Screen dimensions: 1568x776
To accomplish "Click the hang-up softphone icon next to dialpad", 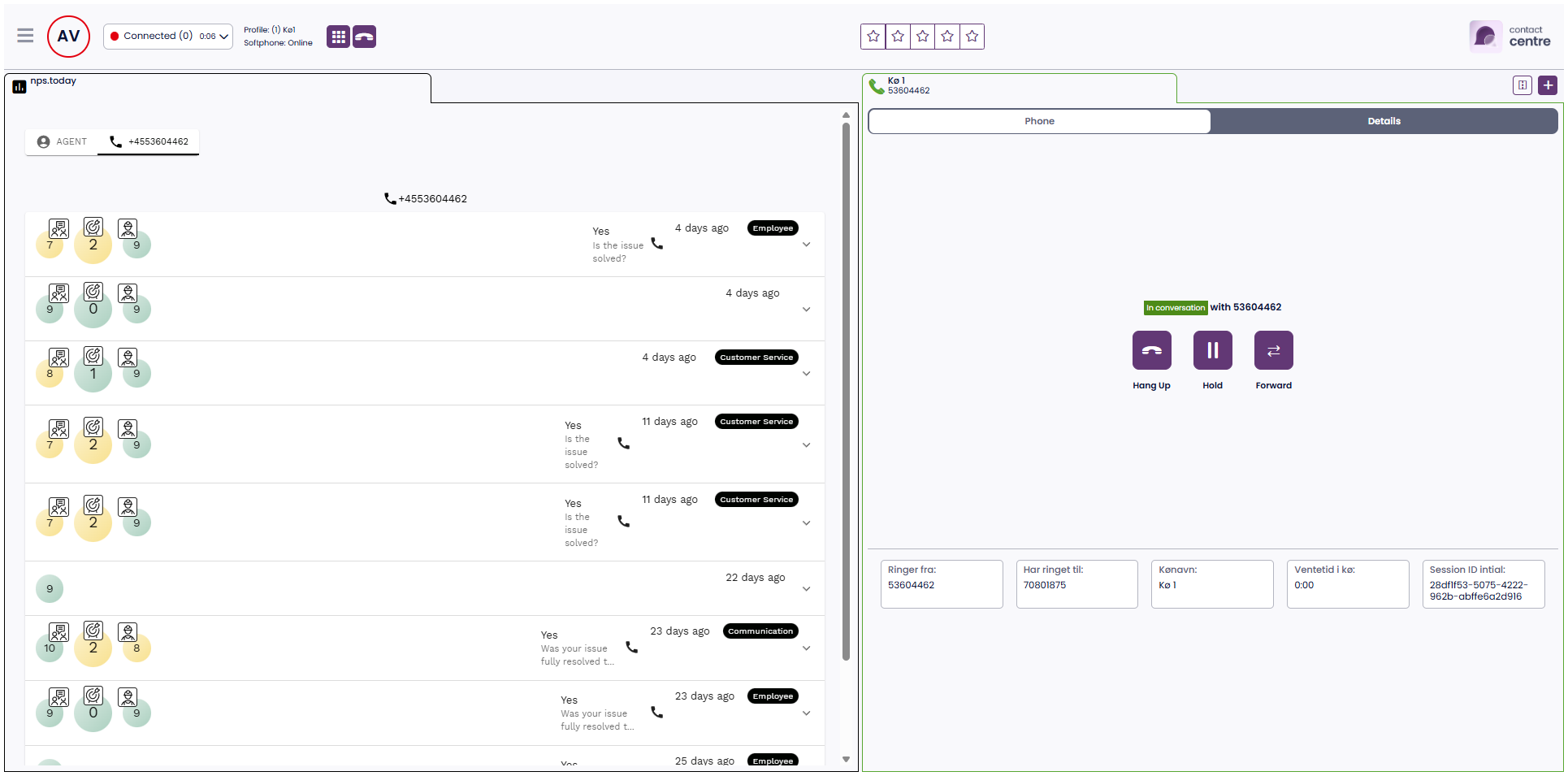I will (364, 36).
